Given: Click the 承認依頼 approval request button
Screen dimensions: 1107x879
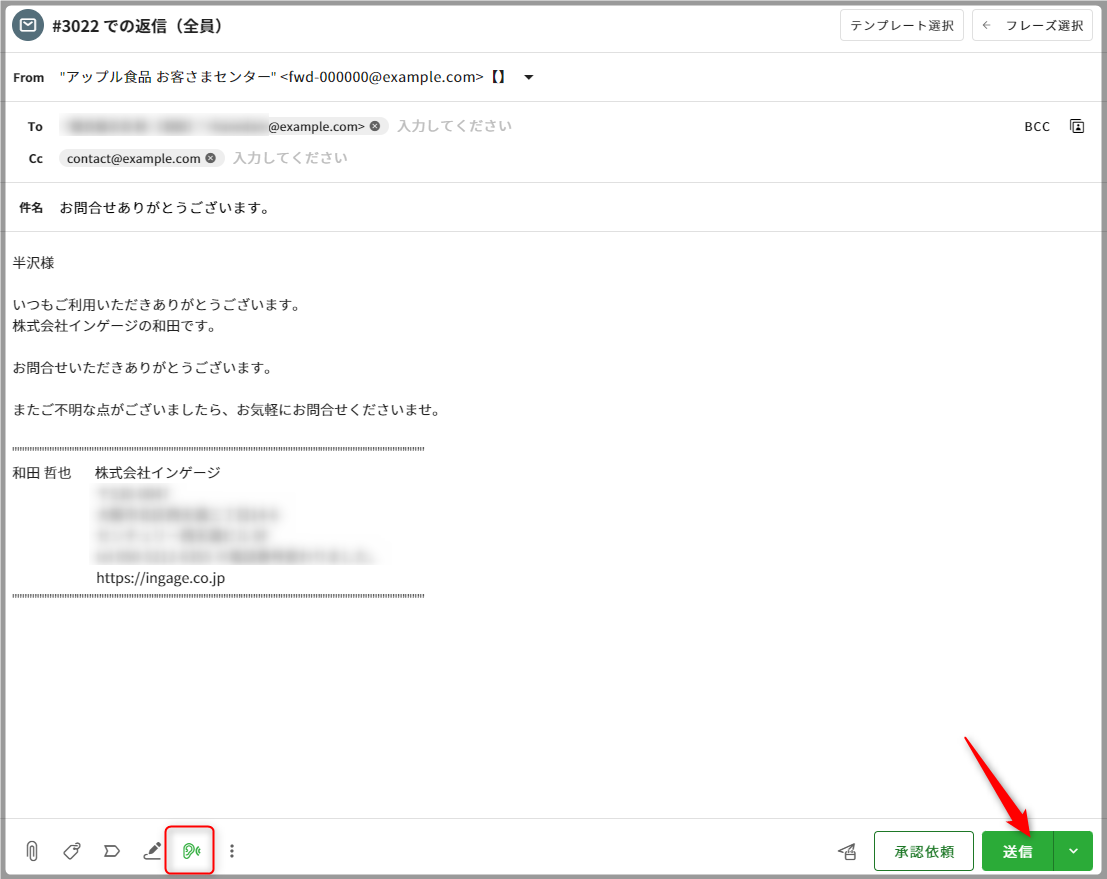Looking at the screenshot, I should (x=923, y=851).
